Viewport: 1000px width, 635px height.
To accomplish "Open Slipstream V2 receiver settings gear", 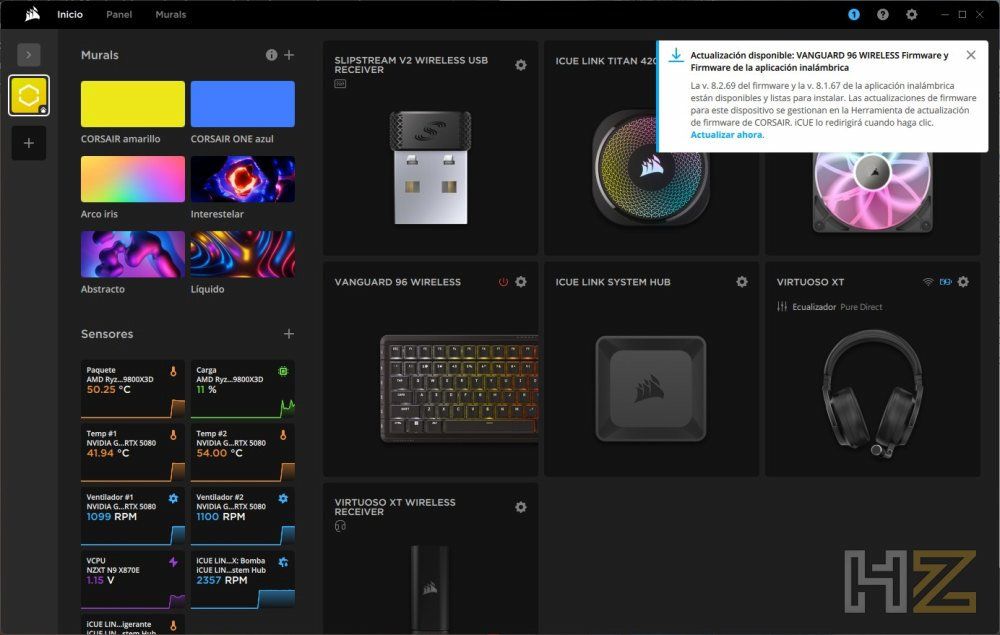I will click(521, 65).
